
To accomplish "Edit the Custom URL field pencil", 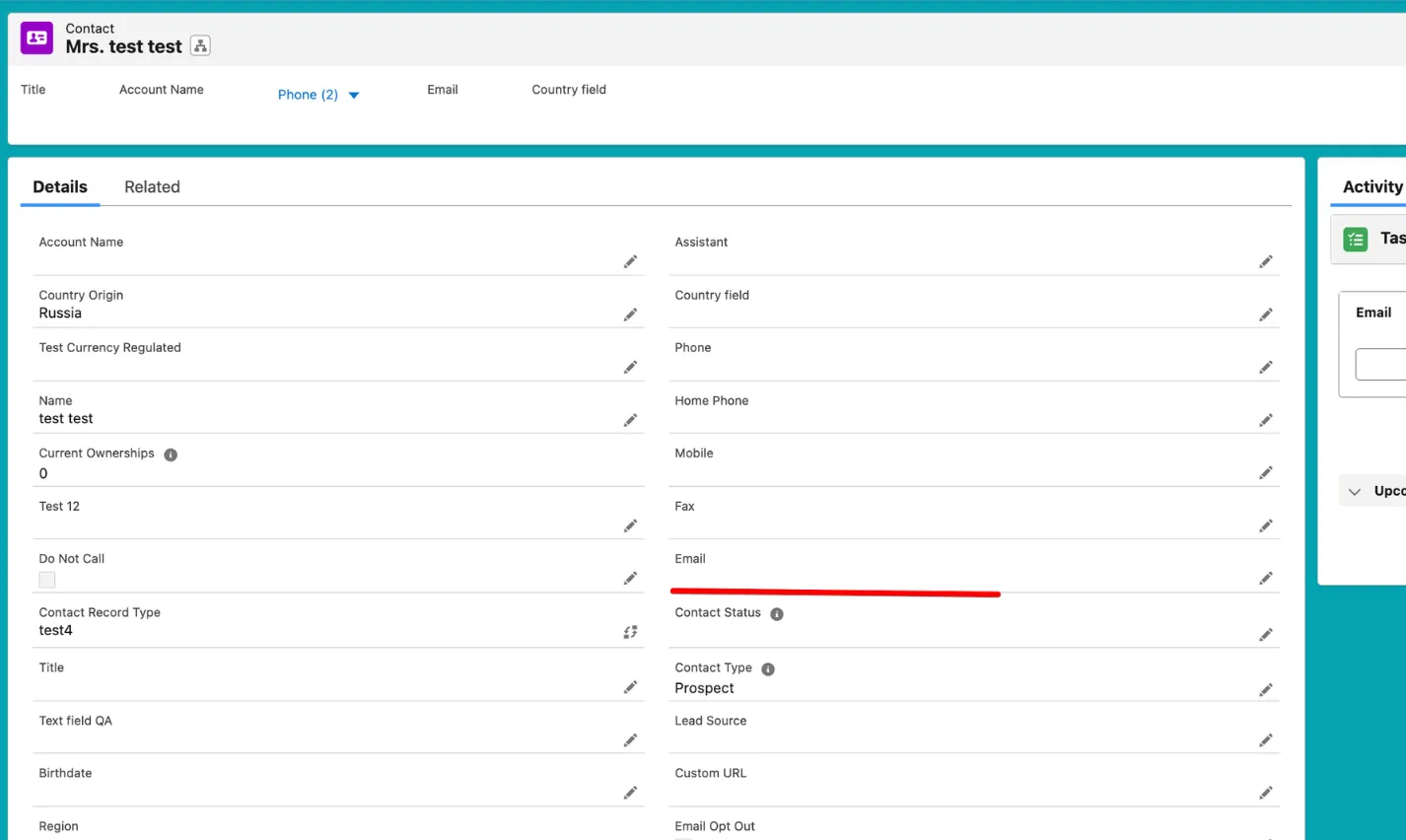I will click(1265, 793).
